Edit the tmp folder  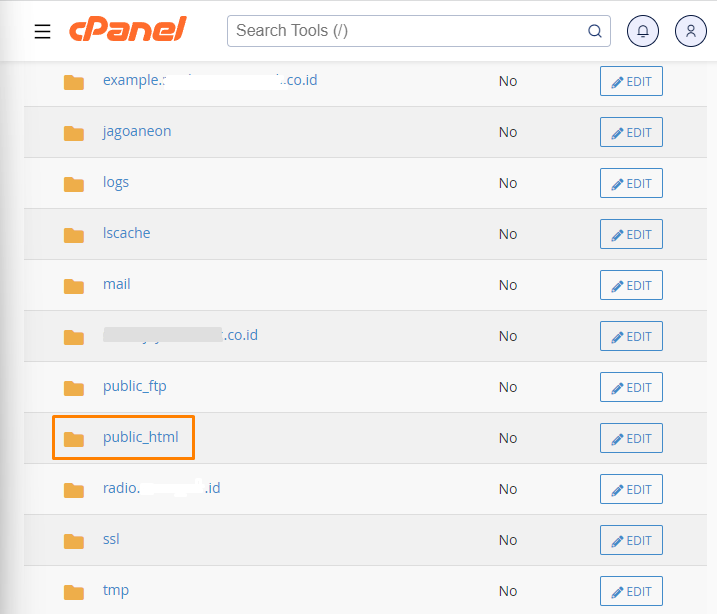tap(631, 591)
